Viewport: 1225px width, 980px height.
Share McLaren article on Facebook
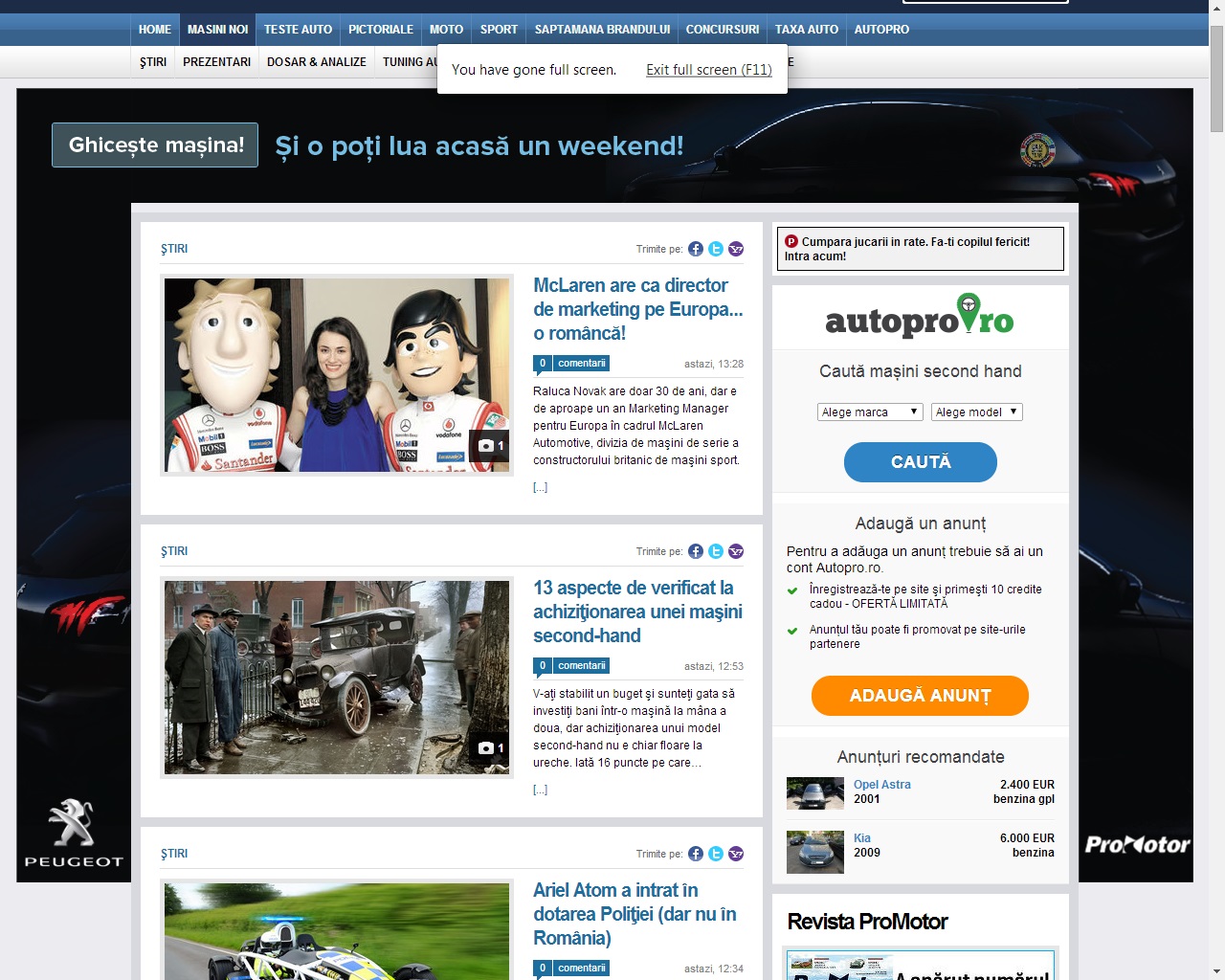coord(696,249)
